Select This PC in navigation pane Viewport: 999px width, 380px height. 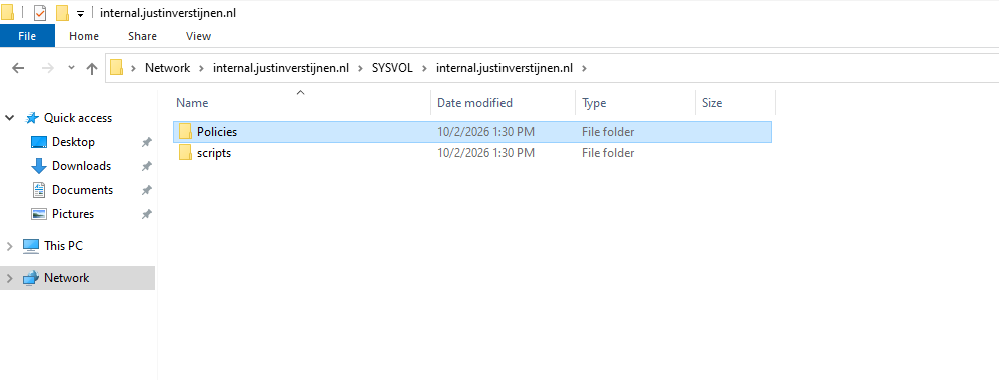(63, 245)
